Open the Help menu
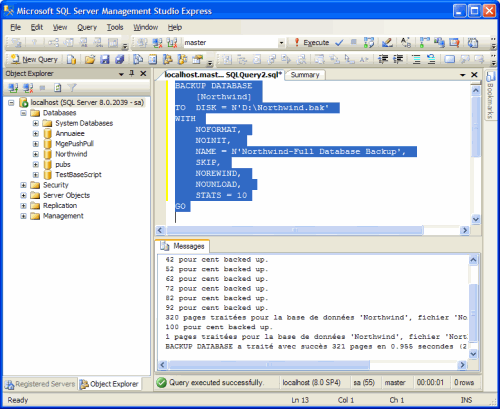Screen dimensions: 500x409 (x=175, y=27)
